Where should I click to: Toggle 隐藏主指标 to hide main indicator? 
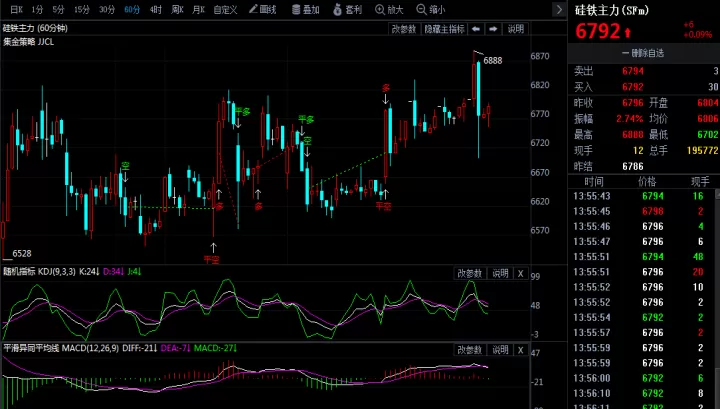point(444,29)
